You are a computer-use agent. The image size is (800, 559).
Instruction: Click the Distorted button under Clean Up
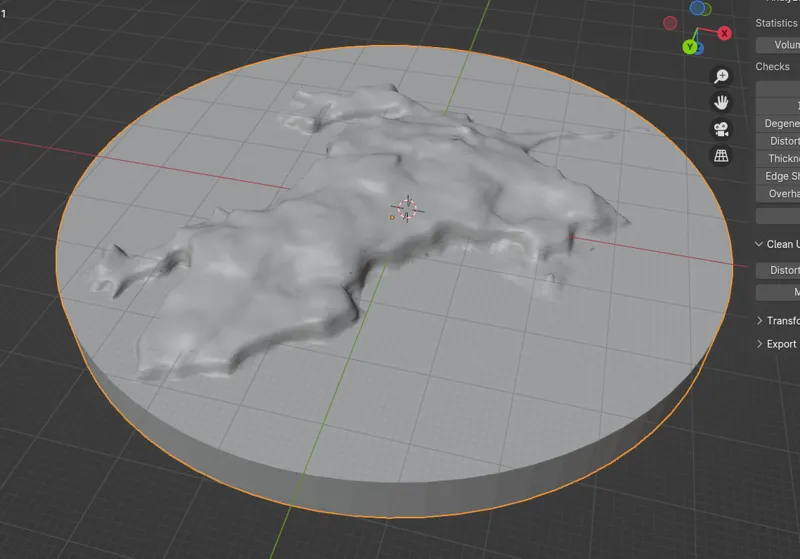tap(778, 270)
